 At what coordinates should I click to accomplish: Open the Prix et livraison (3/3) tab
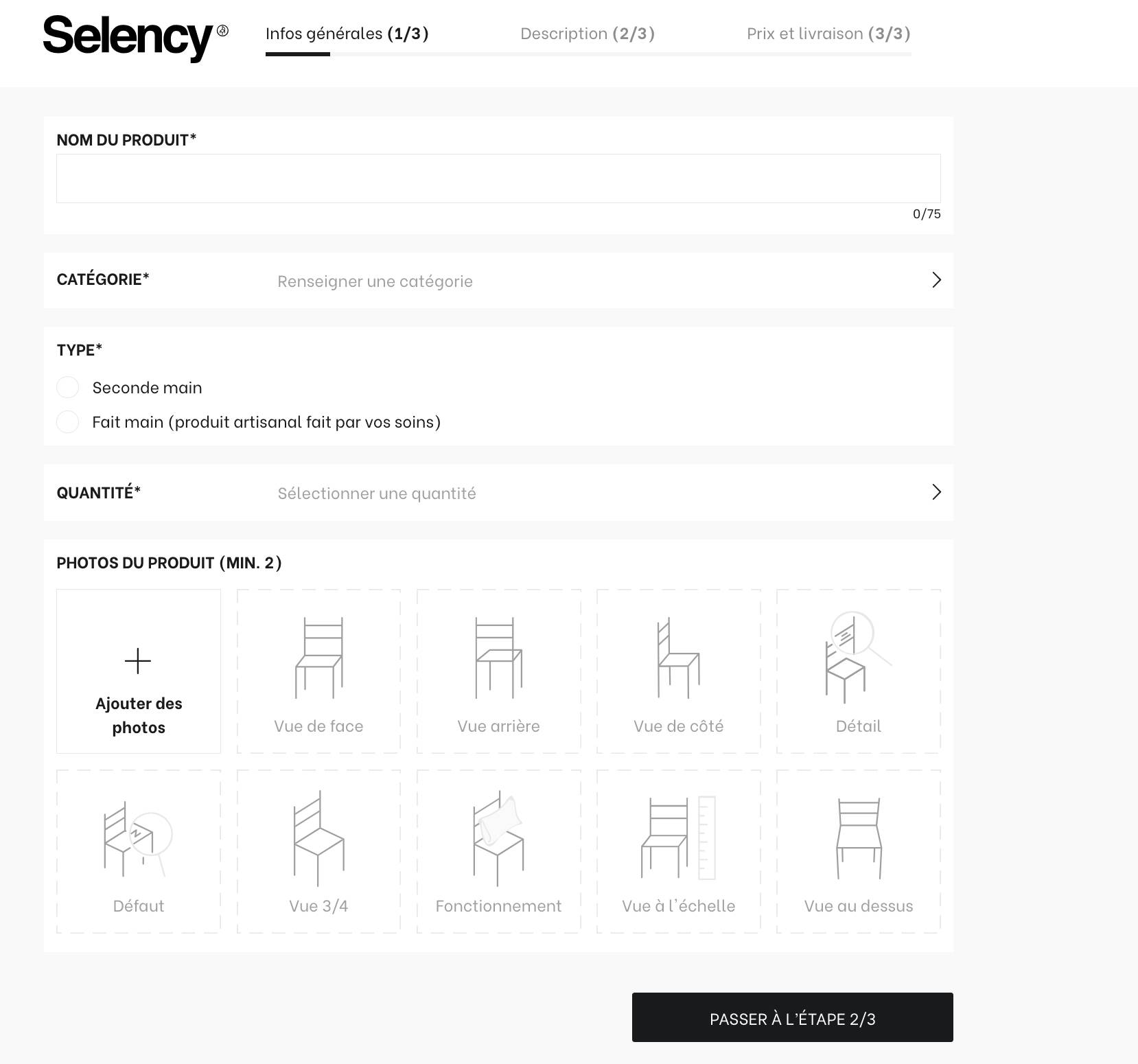coord(828,34)
